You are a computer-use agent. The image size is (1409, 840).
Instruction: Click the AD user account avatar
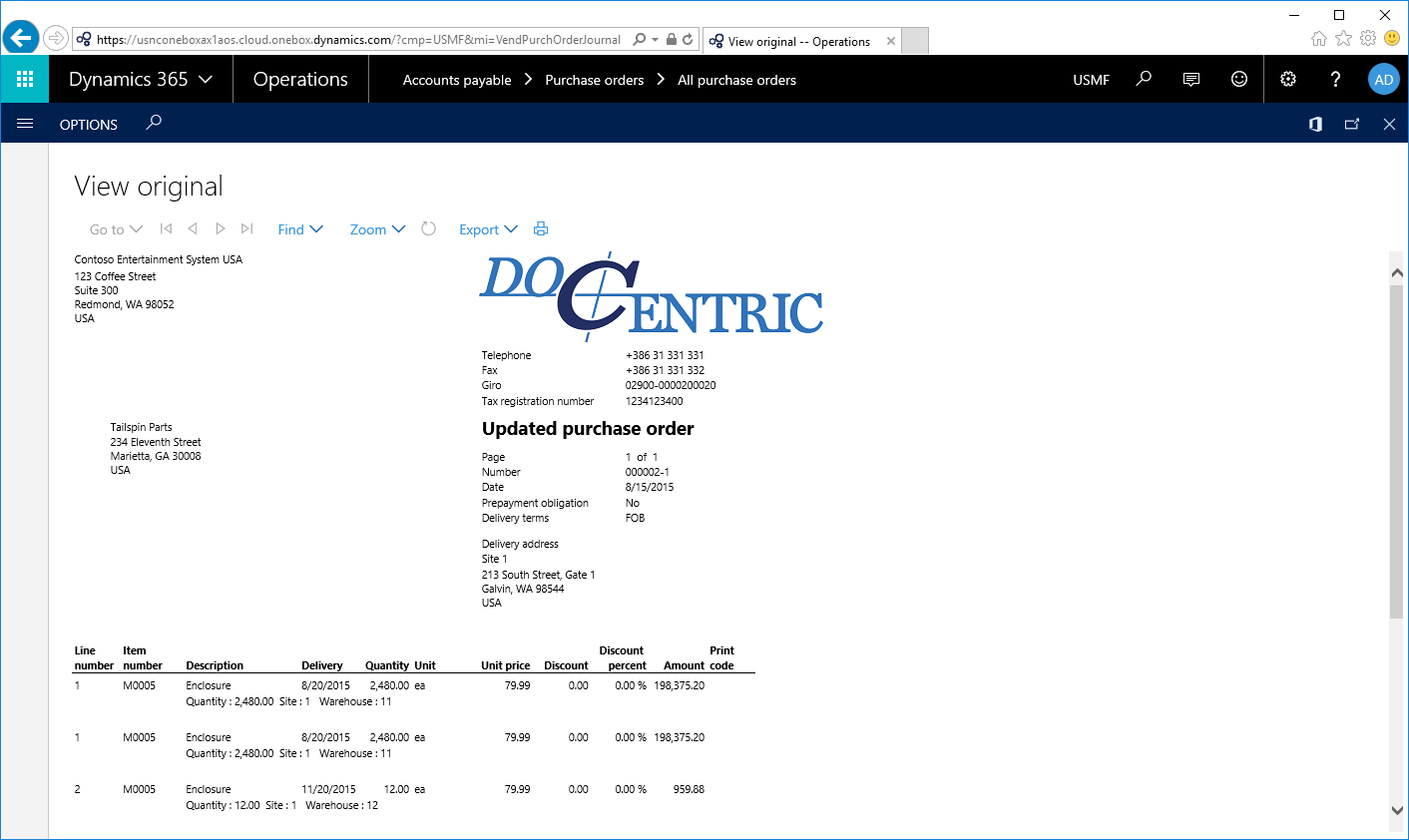point(1384,80)
